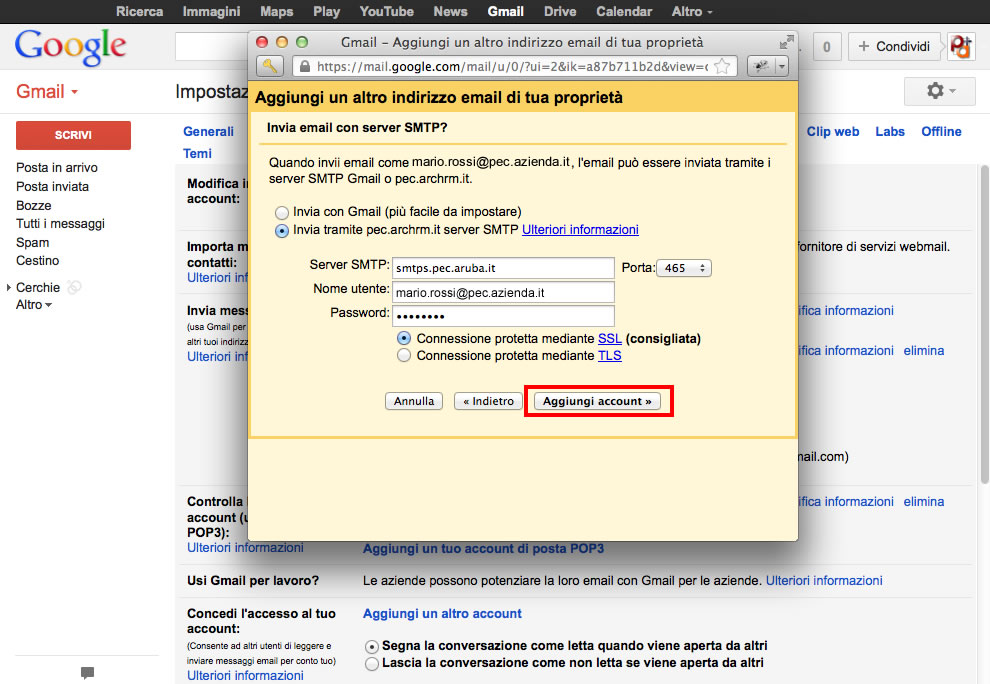Click the Google logo
This screenshot has height=684, width=990.
pyautogui.click(x=70, y=46)
